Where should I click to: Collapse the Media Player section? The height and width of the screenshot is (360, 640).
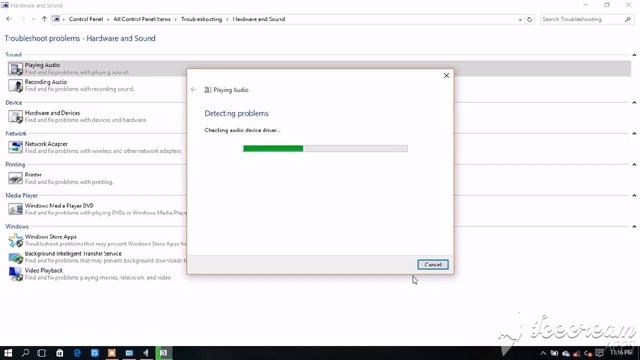634,196
